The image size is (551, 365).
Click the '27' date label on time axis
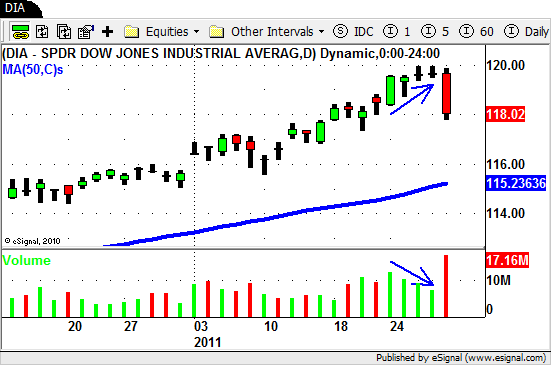pyautogui.click(x=131, y=326)
